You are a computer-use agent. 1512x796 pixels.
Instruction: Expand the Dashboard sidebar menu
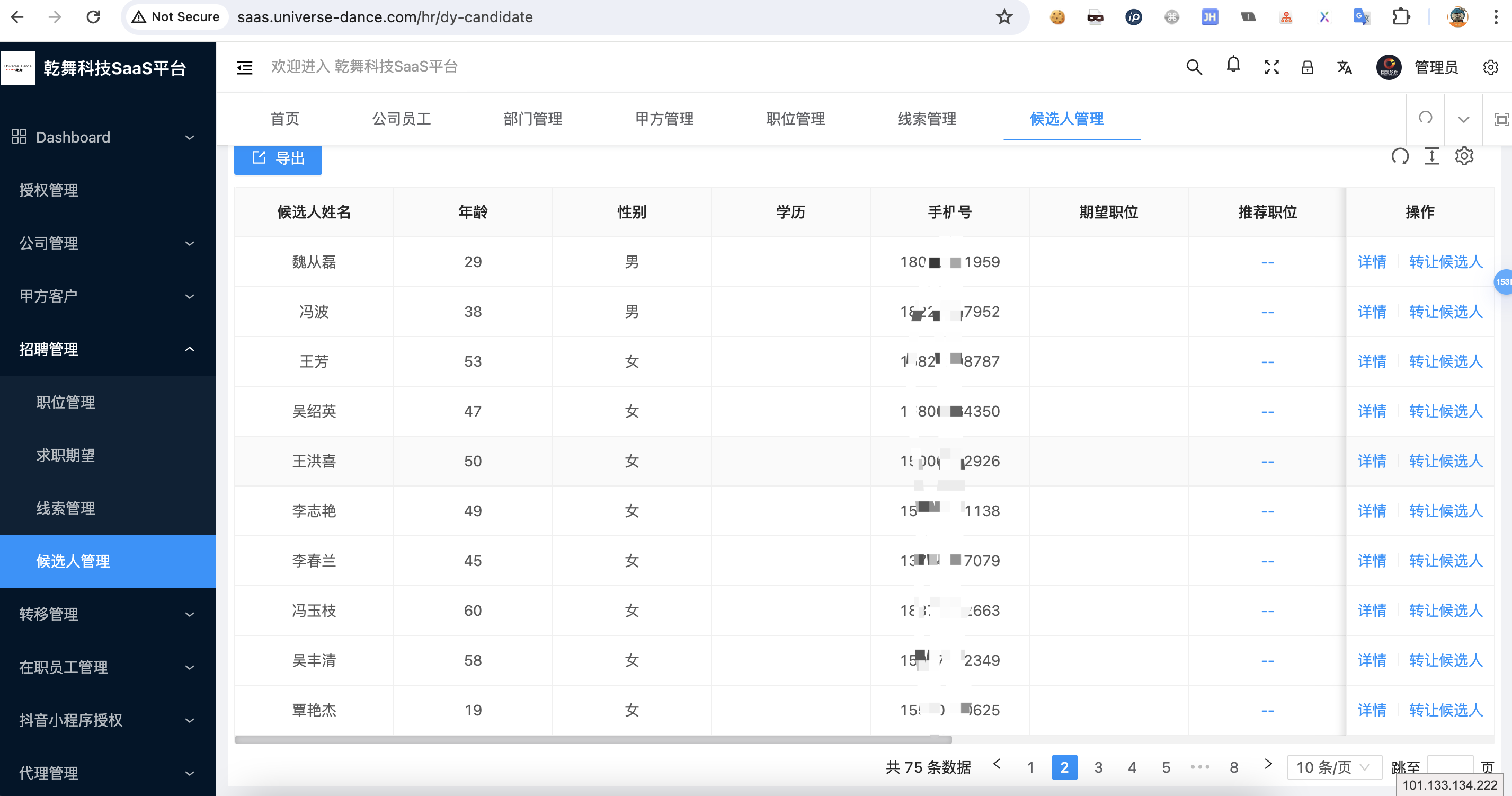pos(108,137)
